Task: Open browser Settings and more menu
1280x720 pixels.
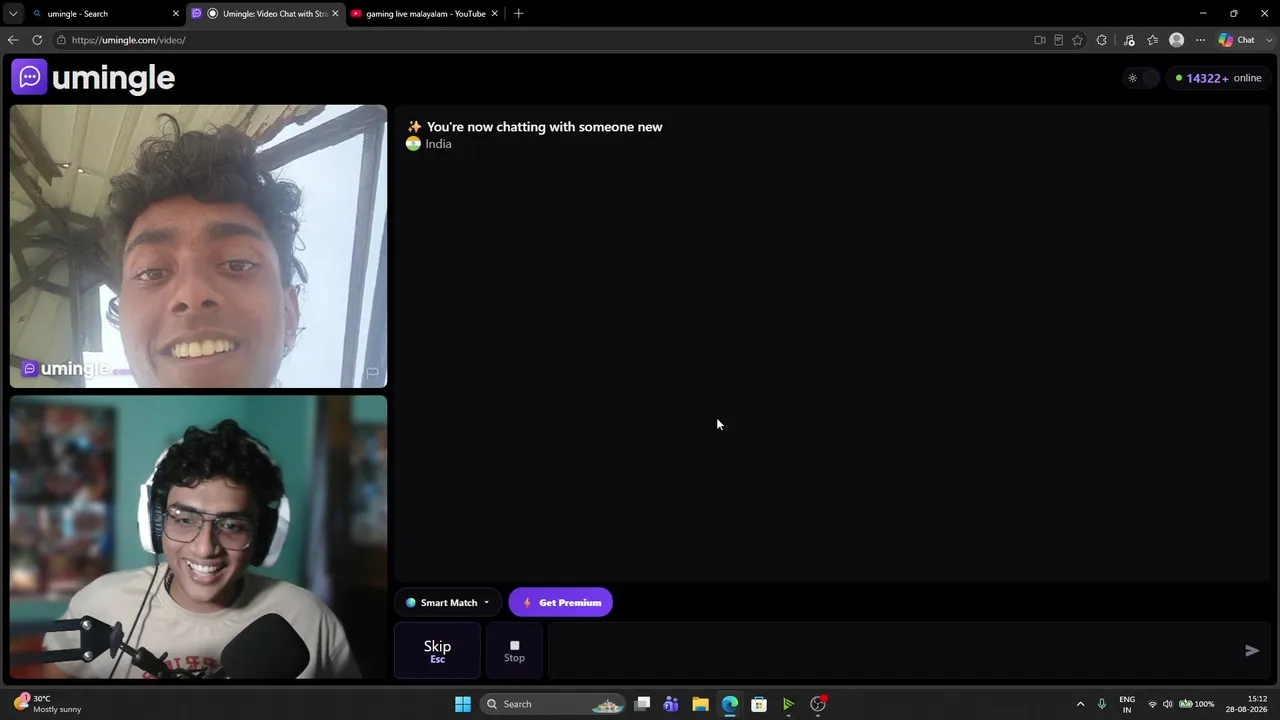Action: click(1201, 40)
